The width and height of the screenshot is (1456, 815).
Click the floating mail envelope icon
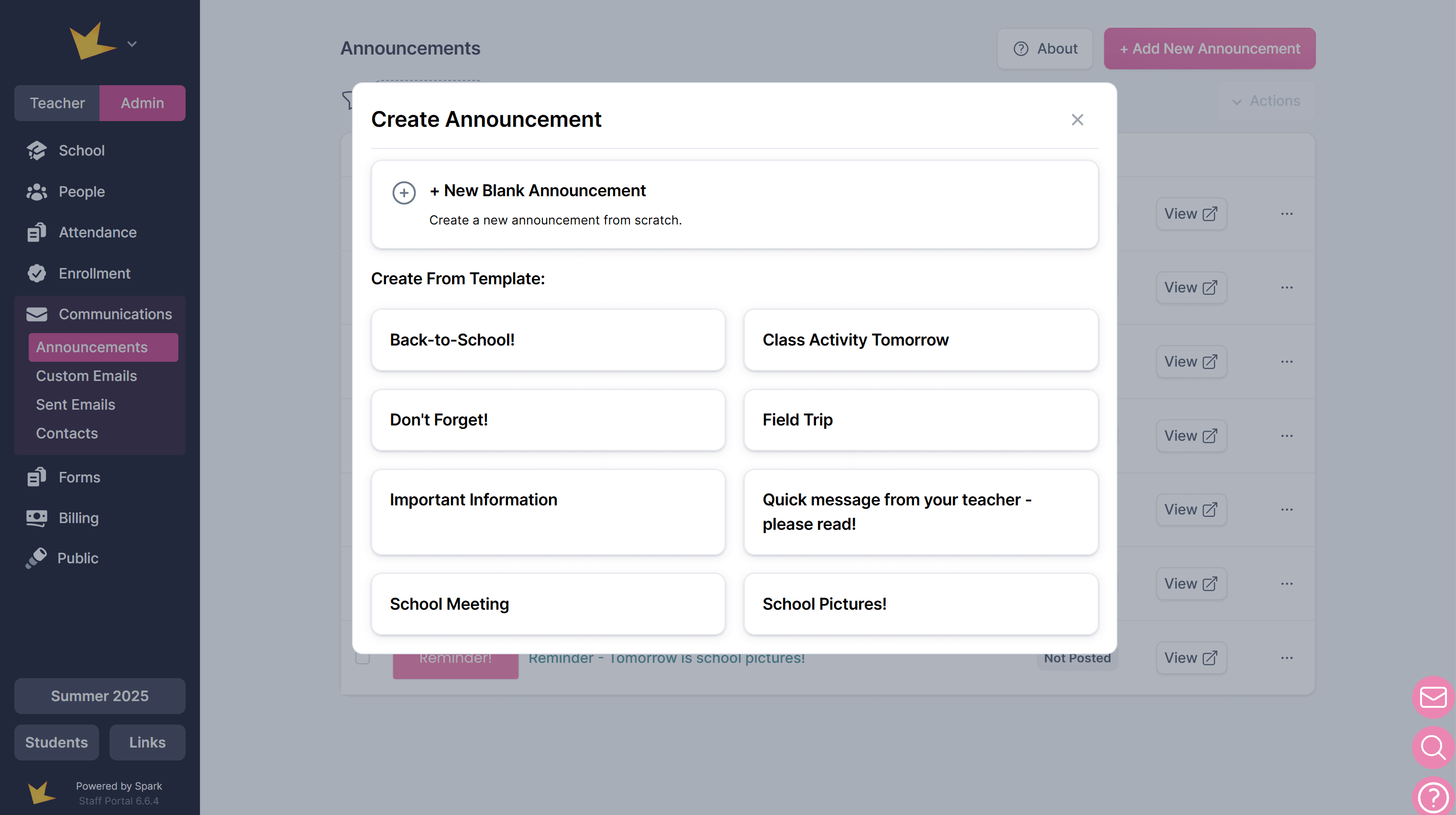click(x=1433, y=697)
